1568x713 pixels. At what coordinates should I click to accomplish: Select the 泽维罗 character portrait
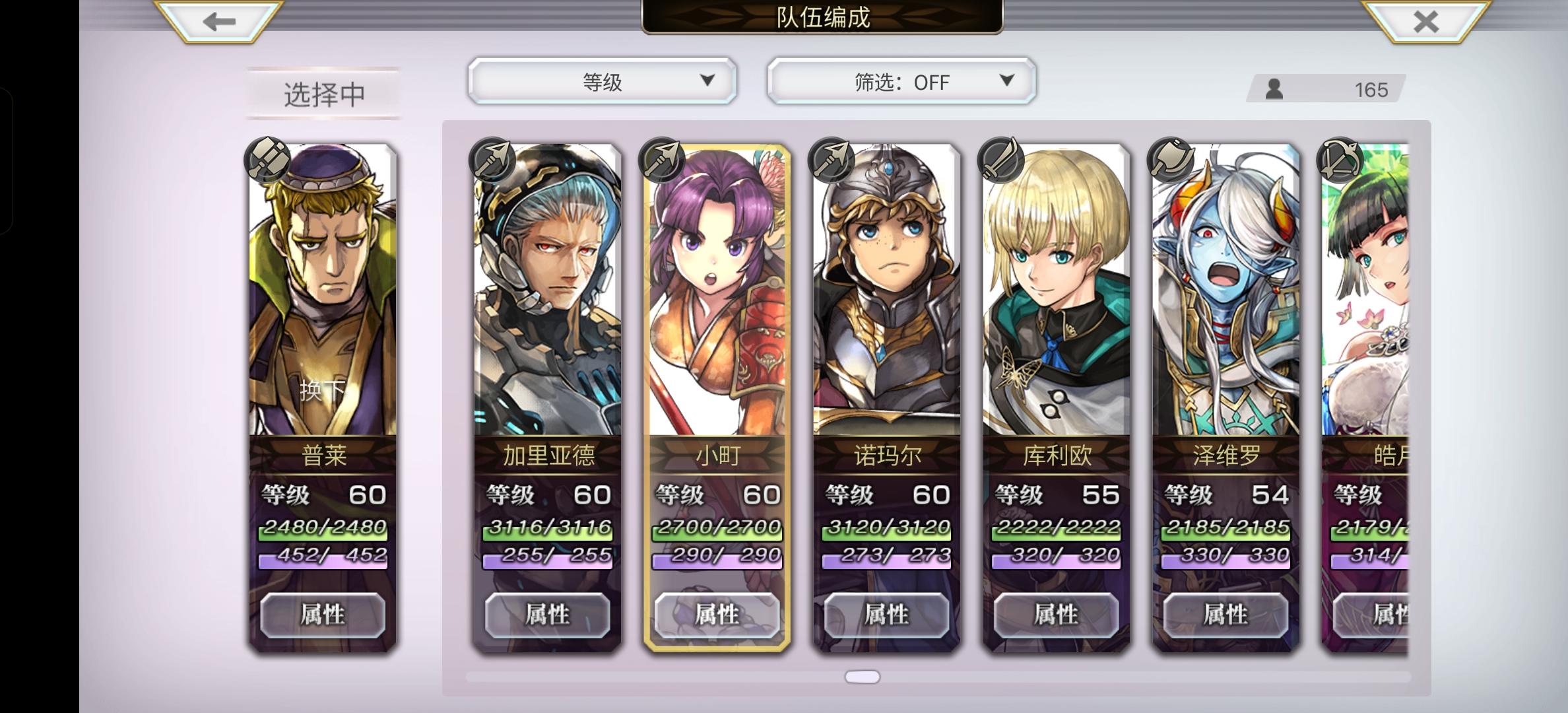pos(1226,290)
